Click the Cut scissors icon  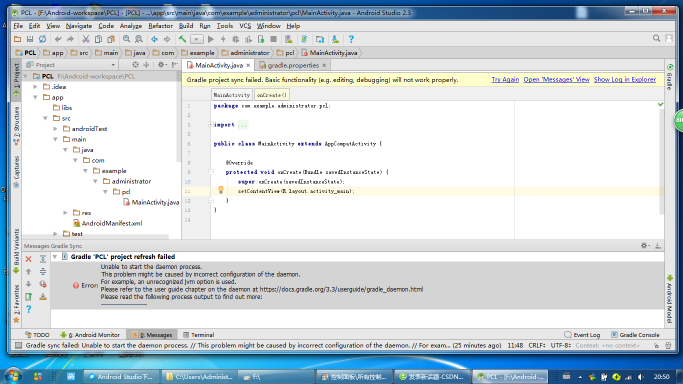(86, 39)
